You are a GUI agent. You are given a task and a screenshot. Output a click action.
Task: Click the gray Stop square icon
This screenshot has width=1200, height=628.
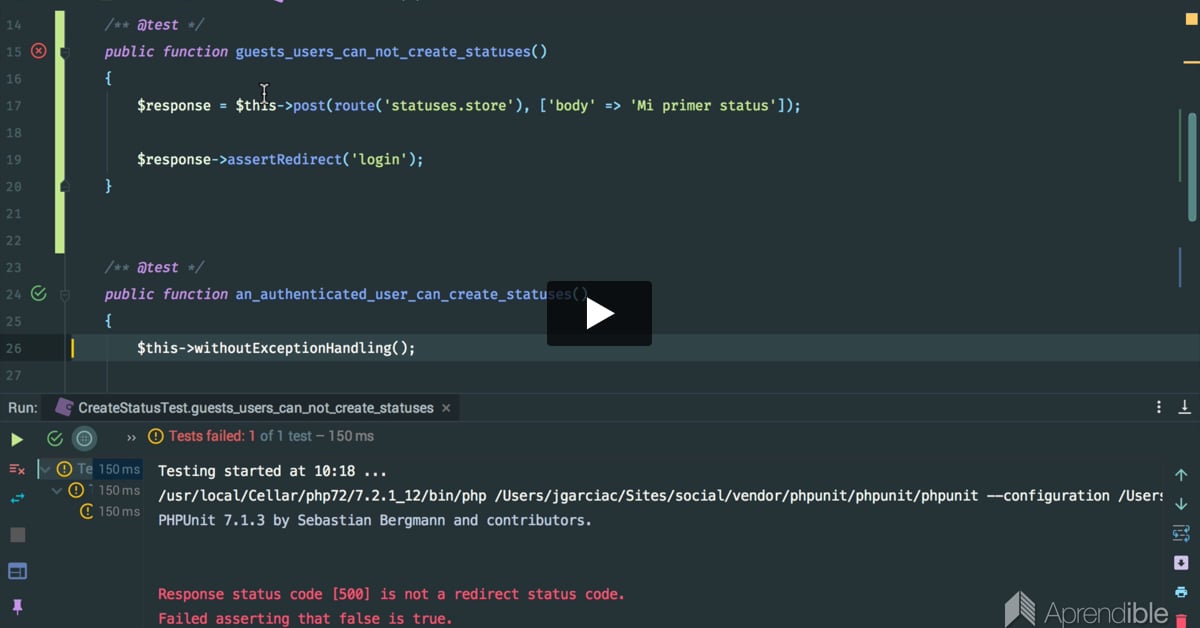17,535
